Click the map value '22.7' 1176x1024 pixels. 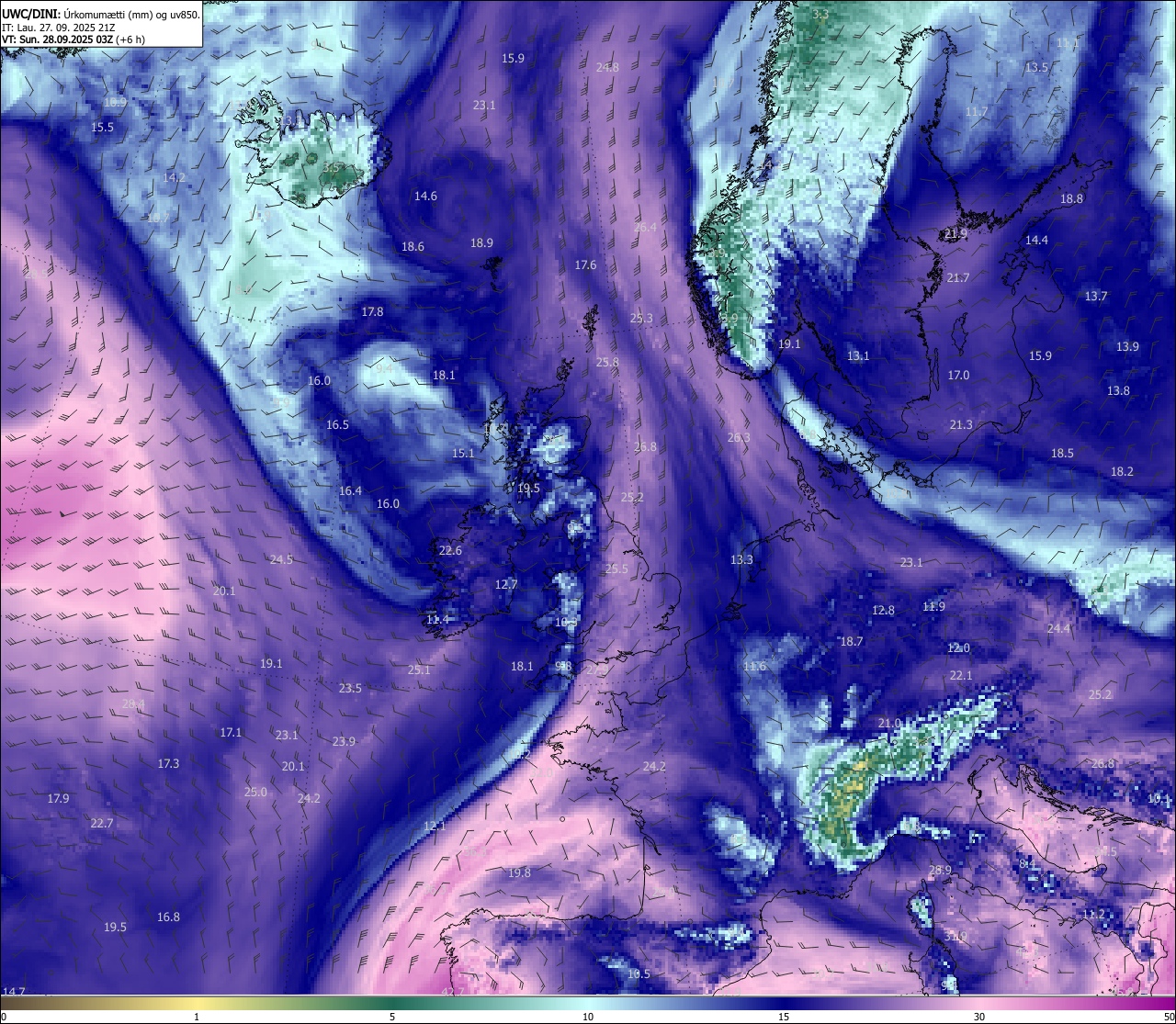point(102,824)
